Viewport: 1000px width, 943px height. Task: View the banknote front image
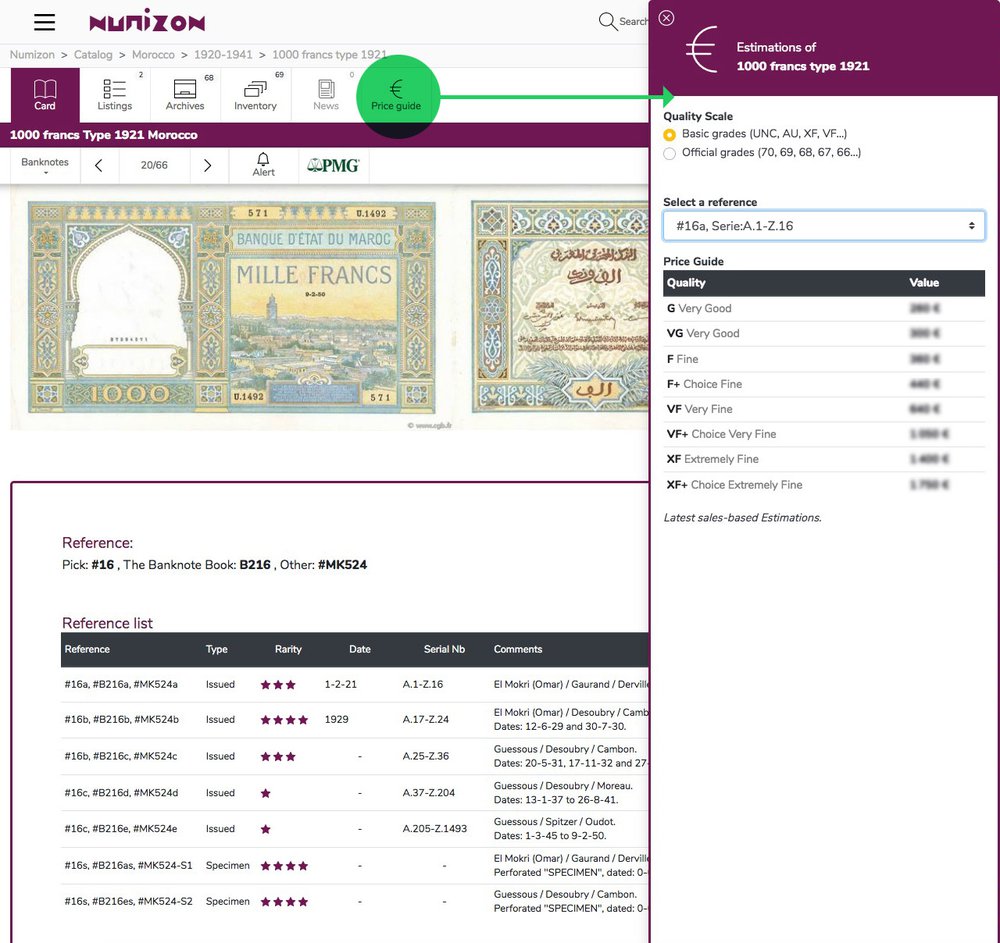click(232, 307)
